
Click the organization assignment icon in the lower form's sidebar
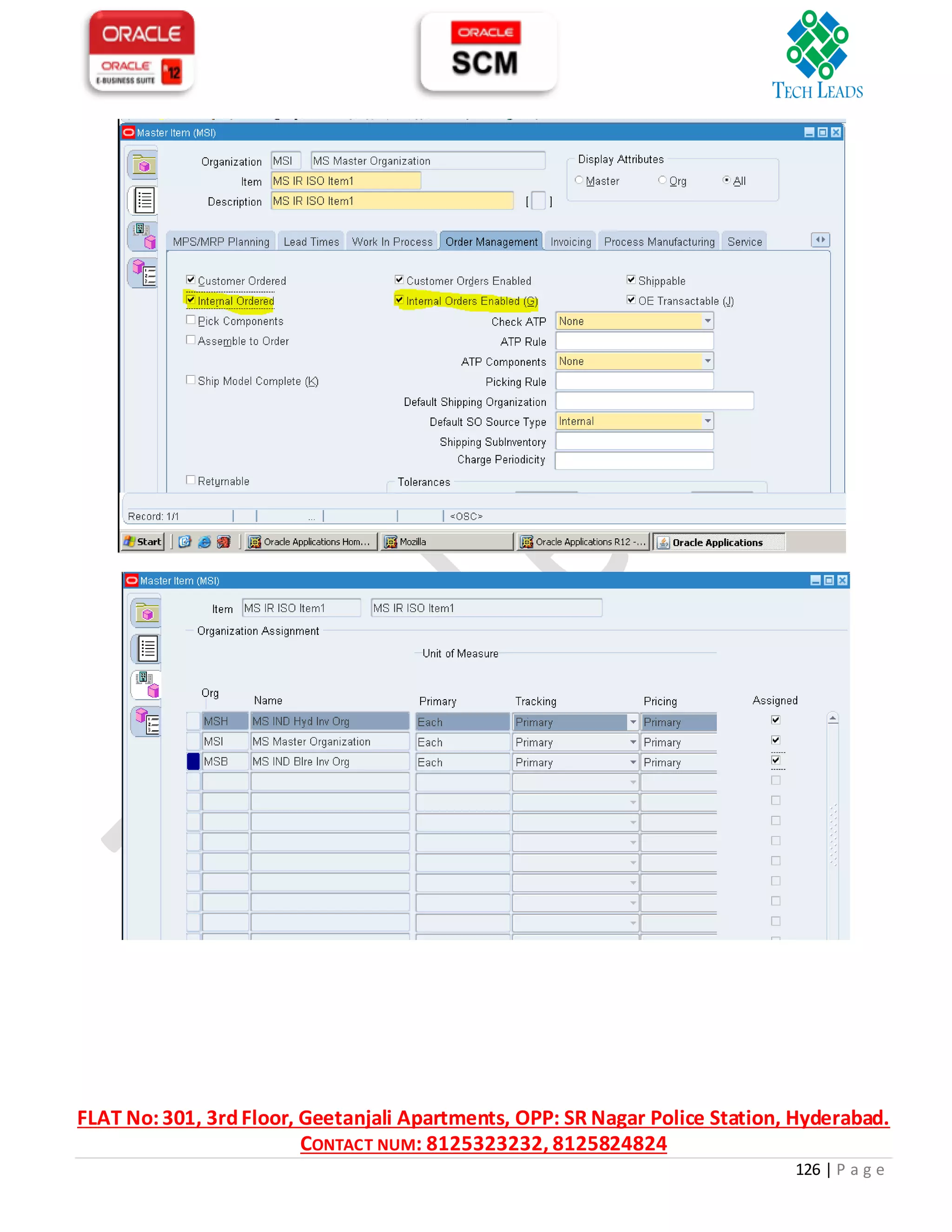click(x=147, y=684)
